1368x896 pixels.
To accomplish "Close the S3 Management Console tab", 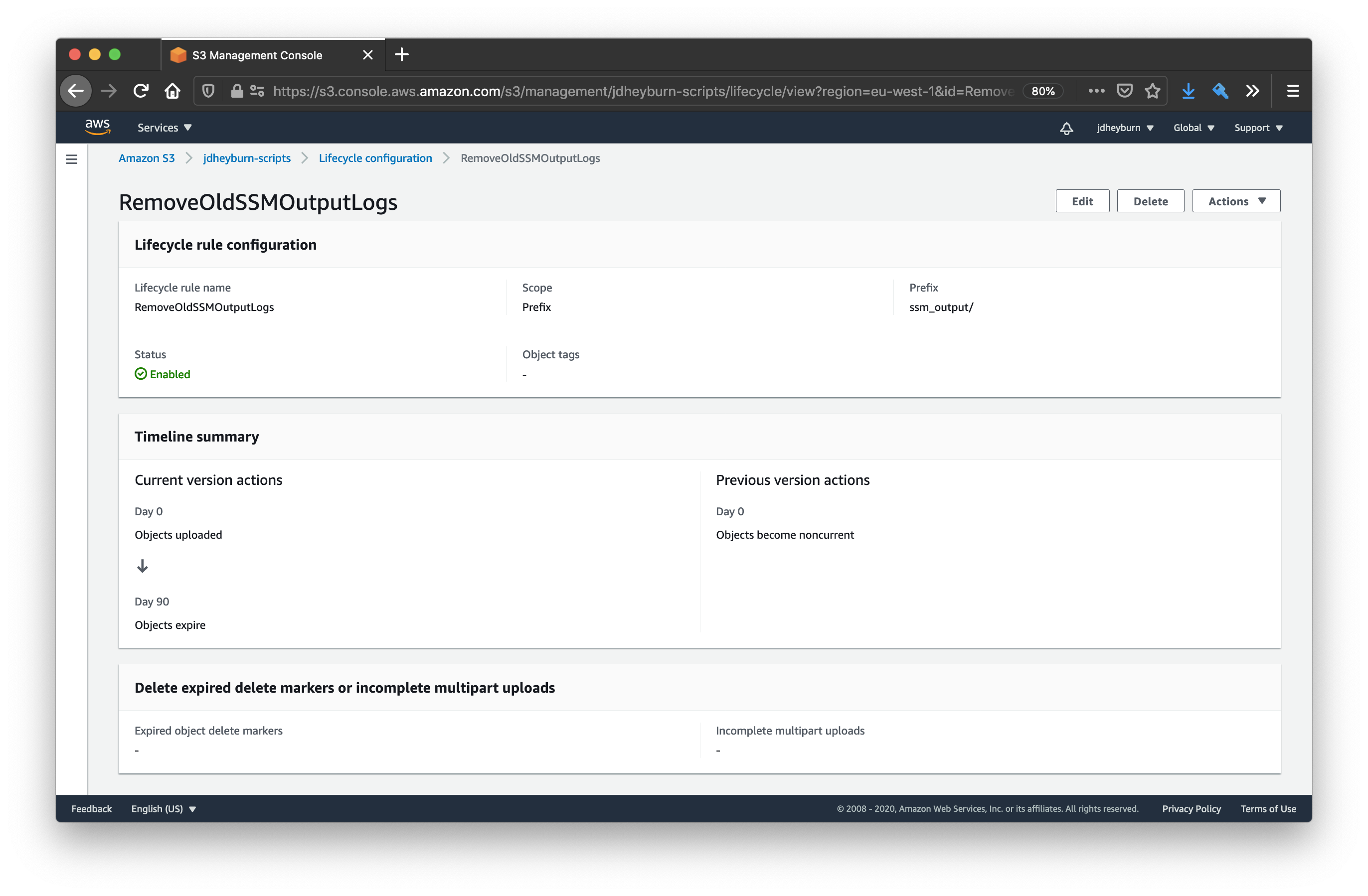I will pyautogui.click(x=368, y=55).
